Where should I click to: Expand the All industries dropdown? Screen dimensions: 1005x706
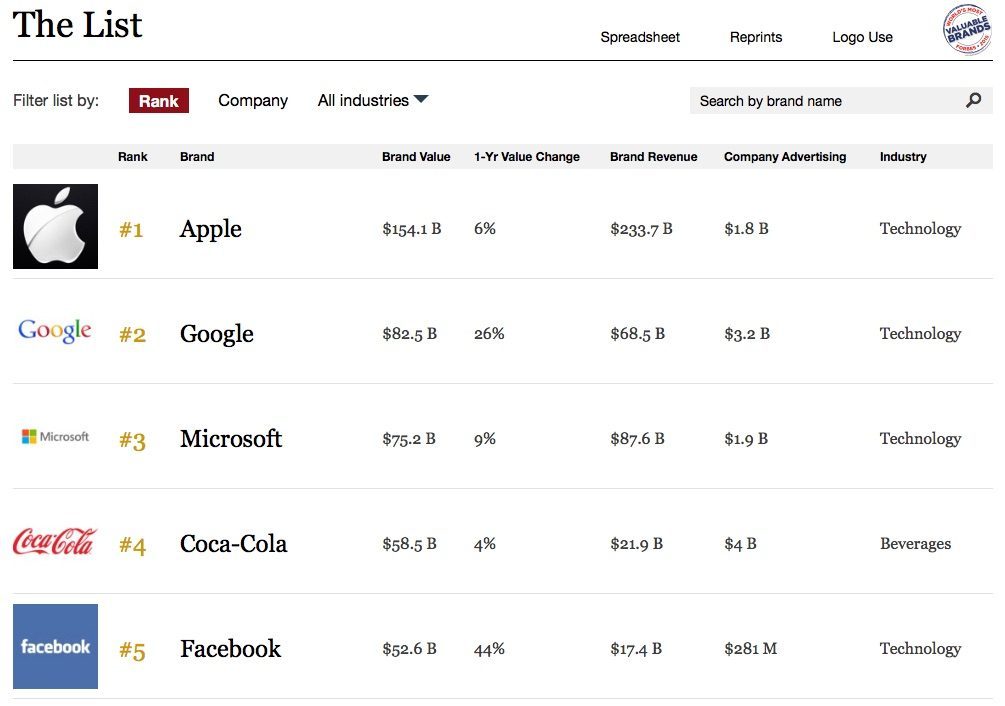[x=372, y=101]
